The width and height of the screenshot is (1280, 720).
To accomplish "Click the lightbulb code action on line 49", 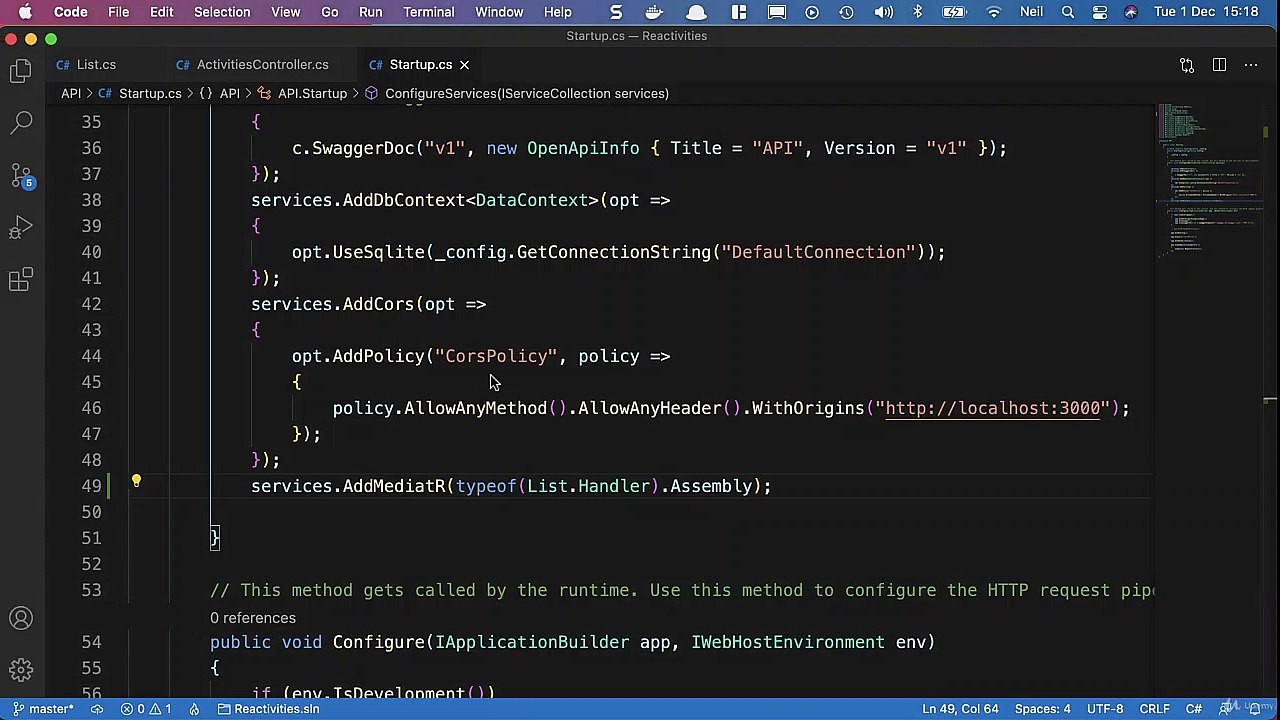I will [x=136, y=482].
